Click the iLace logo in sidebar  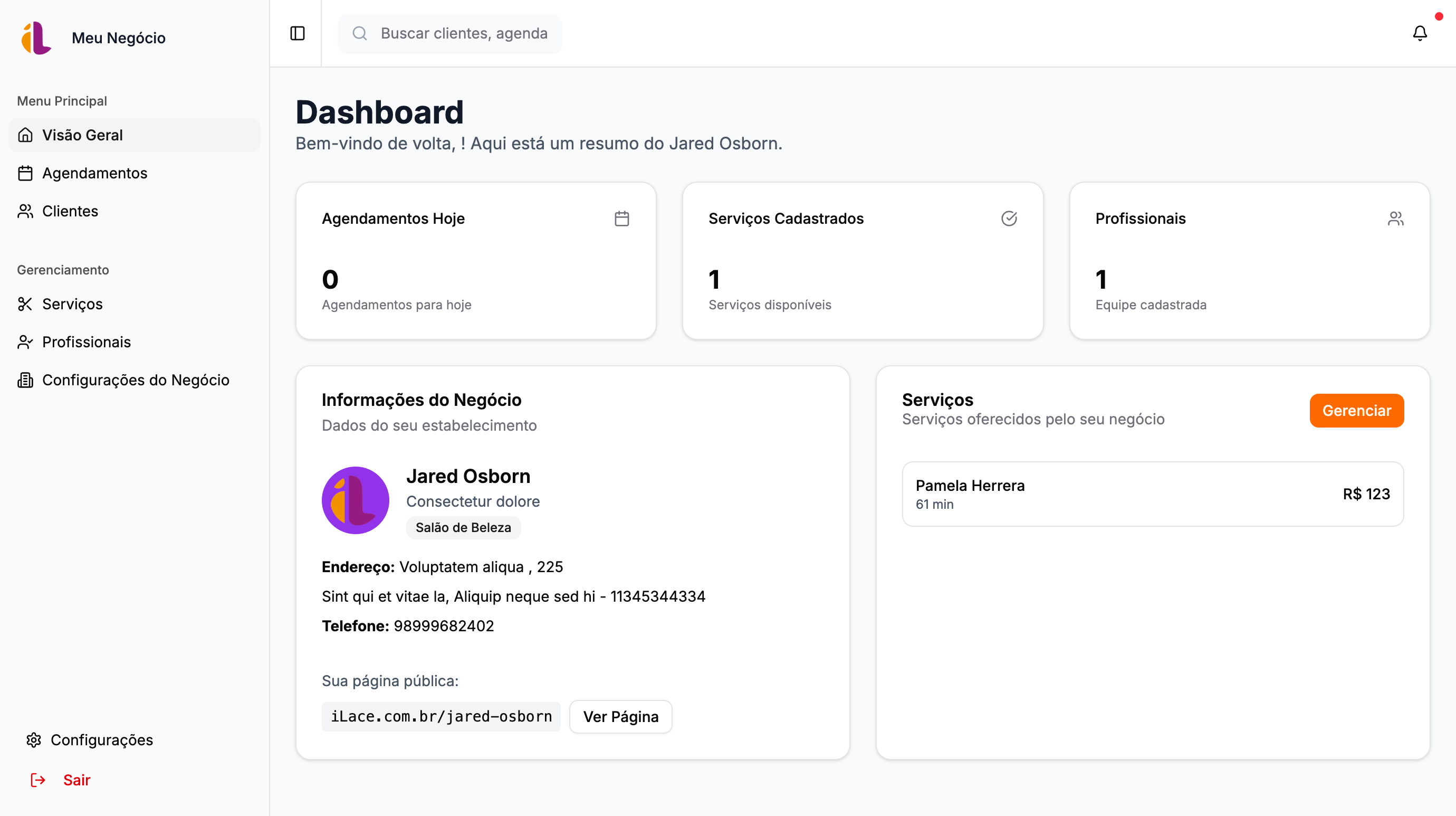tap(36, 38)
